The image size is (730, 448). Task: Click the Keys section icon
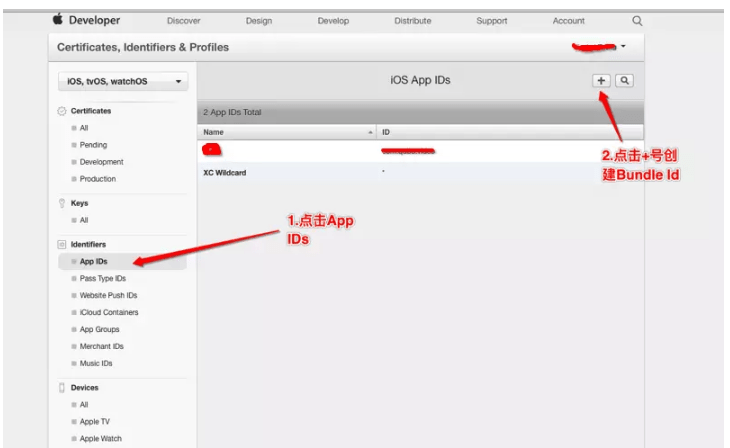[x=62, y=203]
